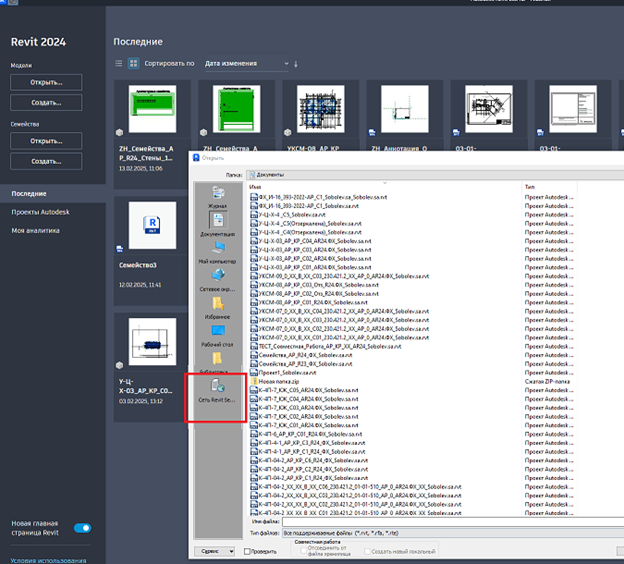The width and height of the screenshot is (624, 564).
Task: Click icon of Семейства_АР_R23_ФХ file
Action: pos(254,364)
